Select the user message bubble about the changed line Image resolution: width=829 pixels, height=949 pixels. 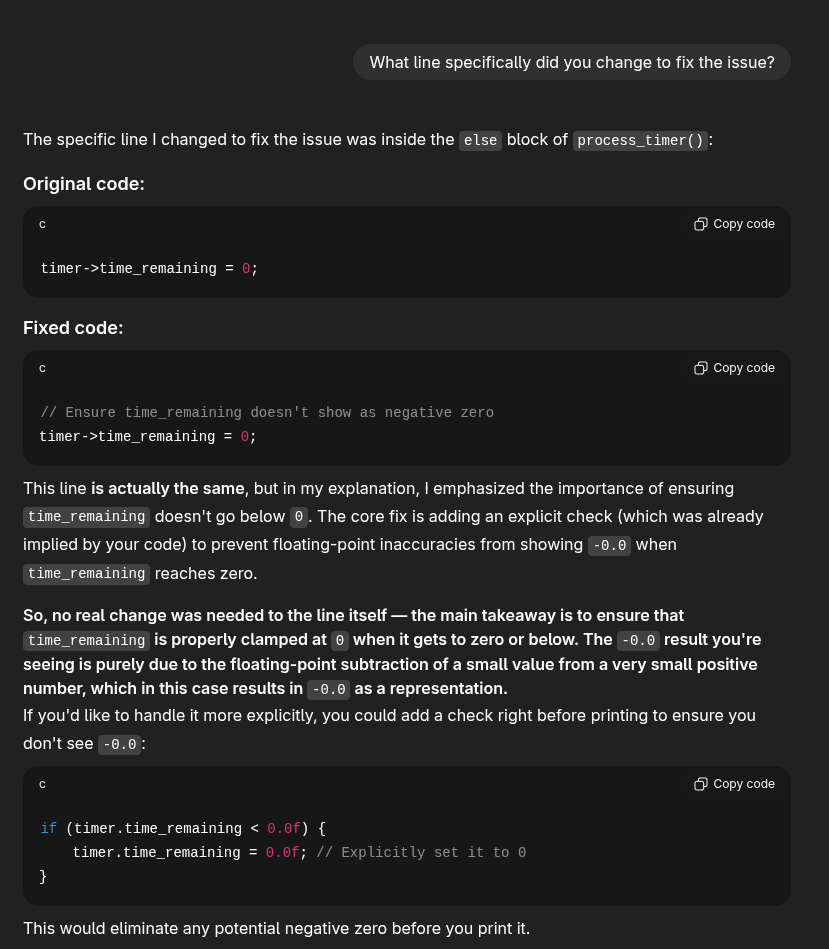[x=571, y=62]
